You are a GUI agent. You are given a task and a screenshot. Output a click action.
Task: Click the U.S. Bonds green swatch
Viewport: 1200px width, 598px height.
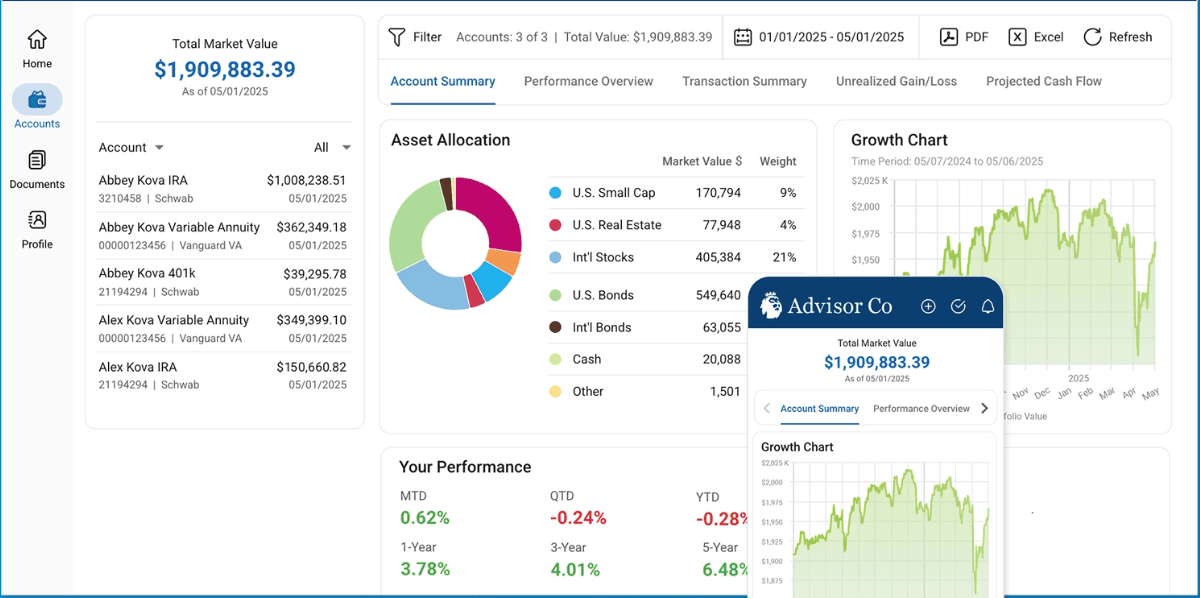[x=555, y=295]
